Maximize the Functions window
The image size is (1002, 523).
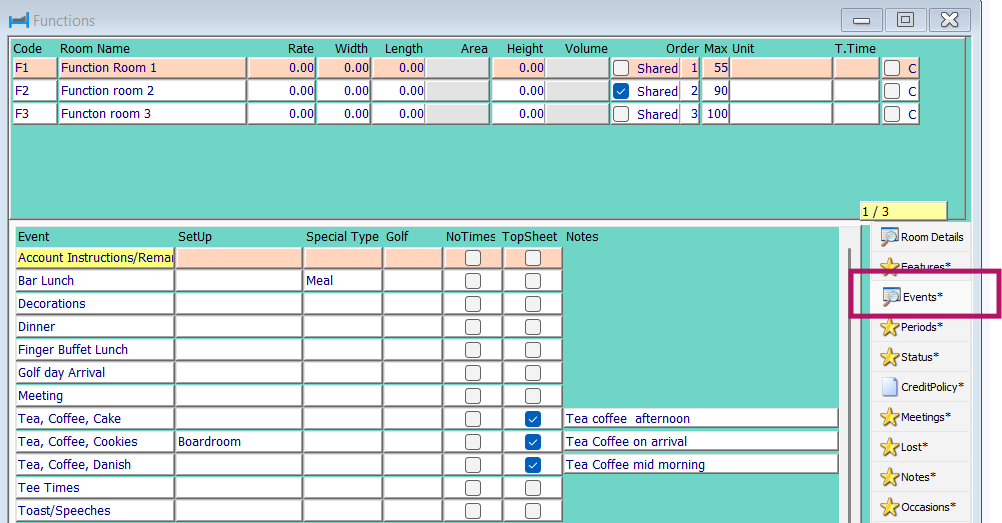click(905, 20)
